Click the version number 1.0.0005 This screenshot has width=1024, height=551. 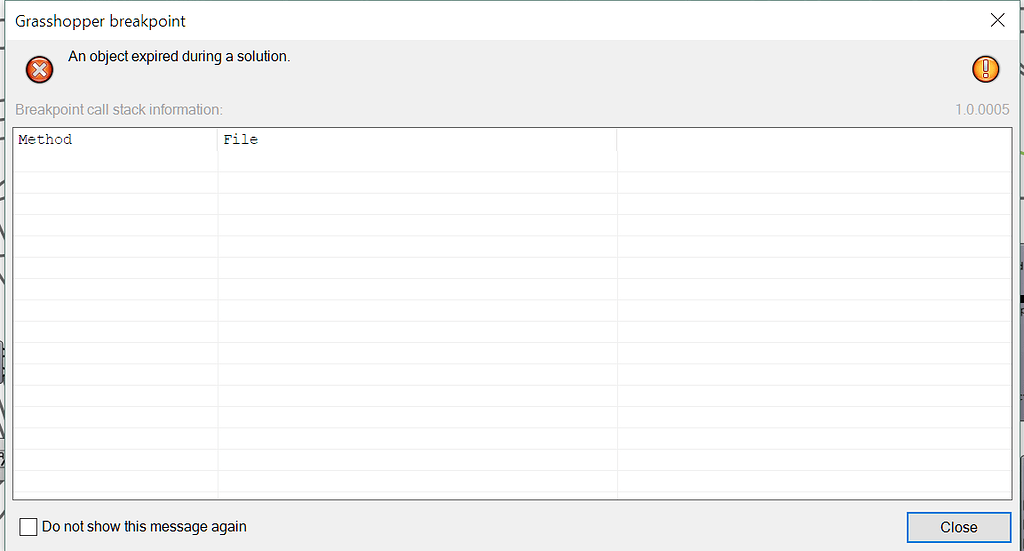(982, 110)
